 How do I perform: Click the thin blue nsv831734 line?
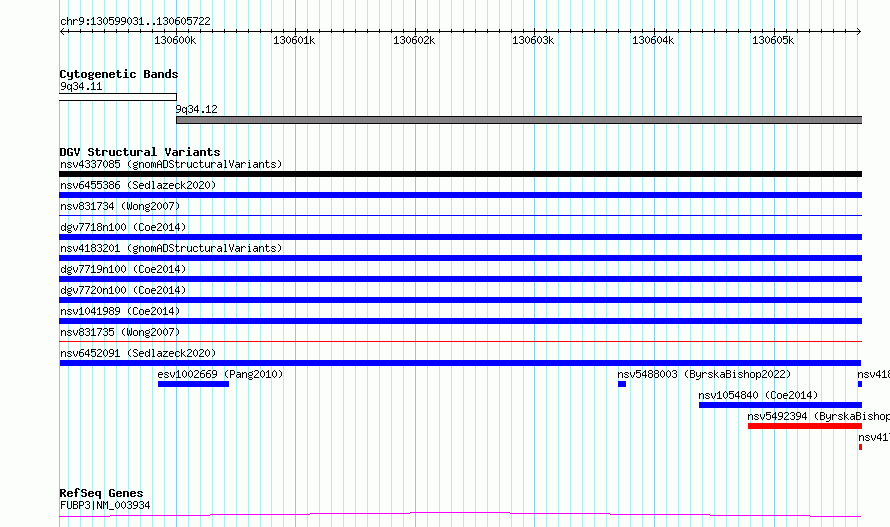(461, 215)
